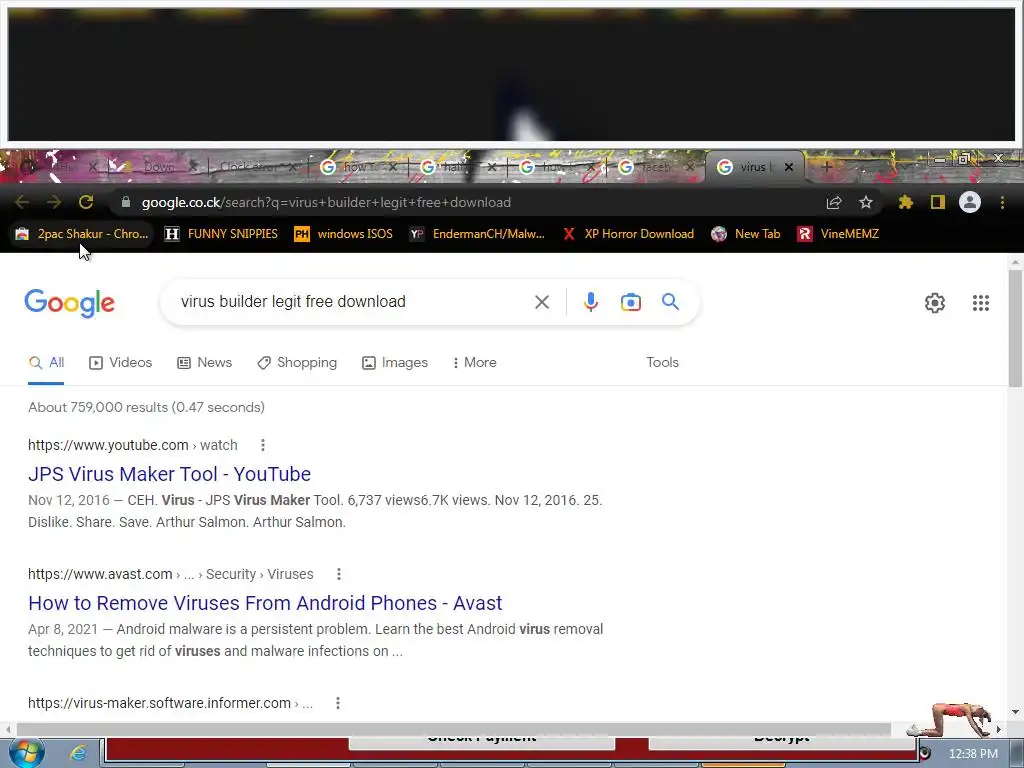1024x768 pixels.
Task: Close the active virus search tab
Action: [x=789, y=167]
